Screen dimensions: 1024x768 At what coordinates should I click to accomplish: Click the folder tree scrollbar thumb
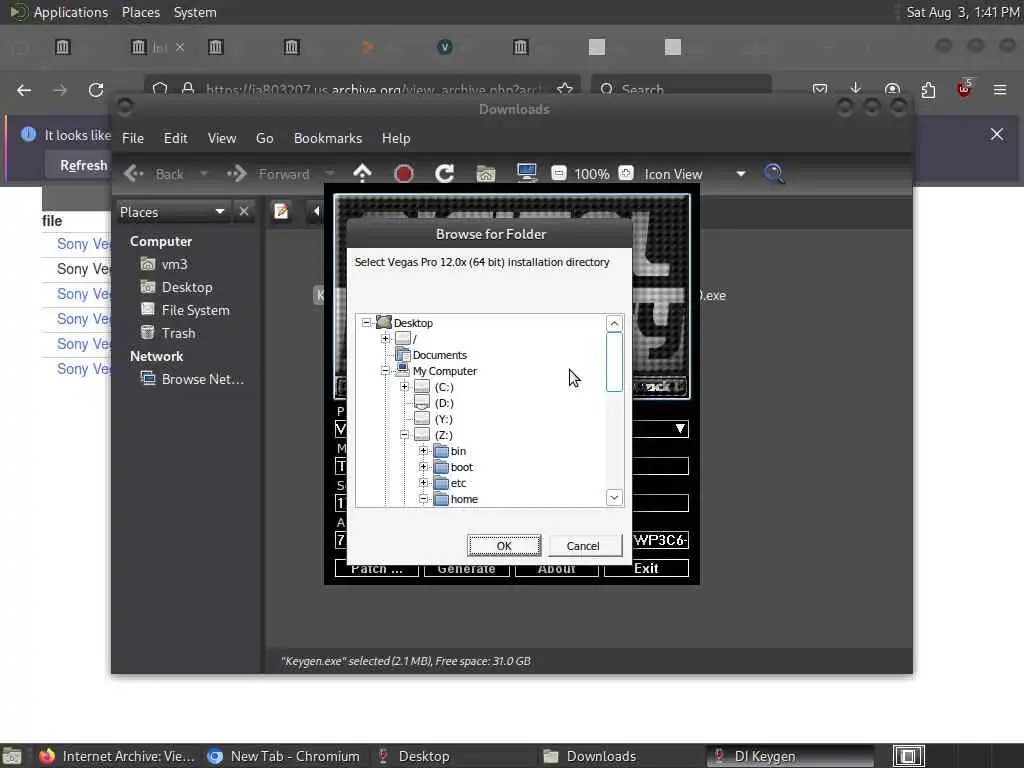(x=614, y=362)
